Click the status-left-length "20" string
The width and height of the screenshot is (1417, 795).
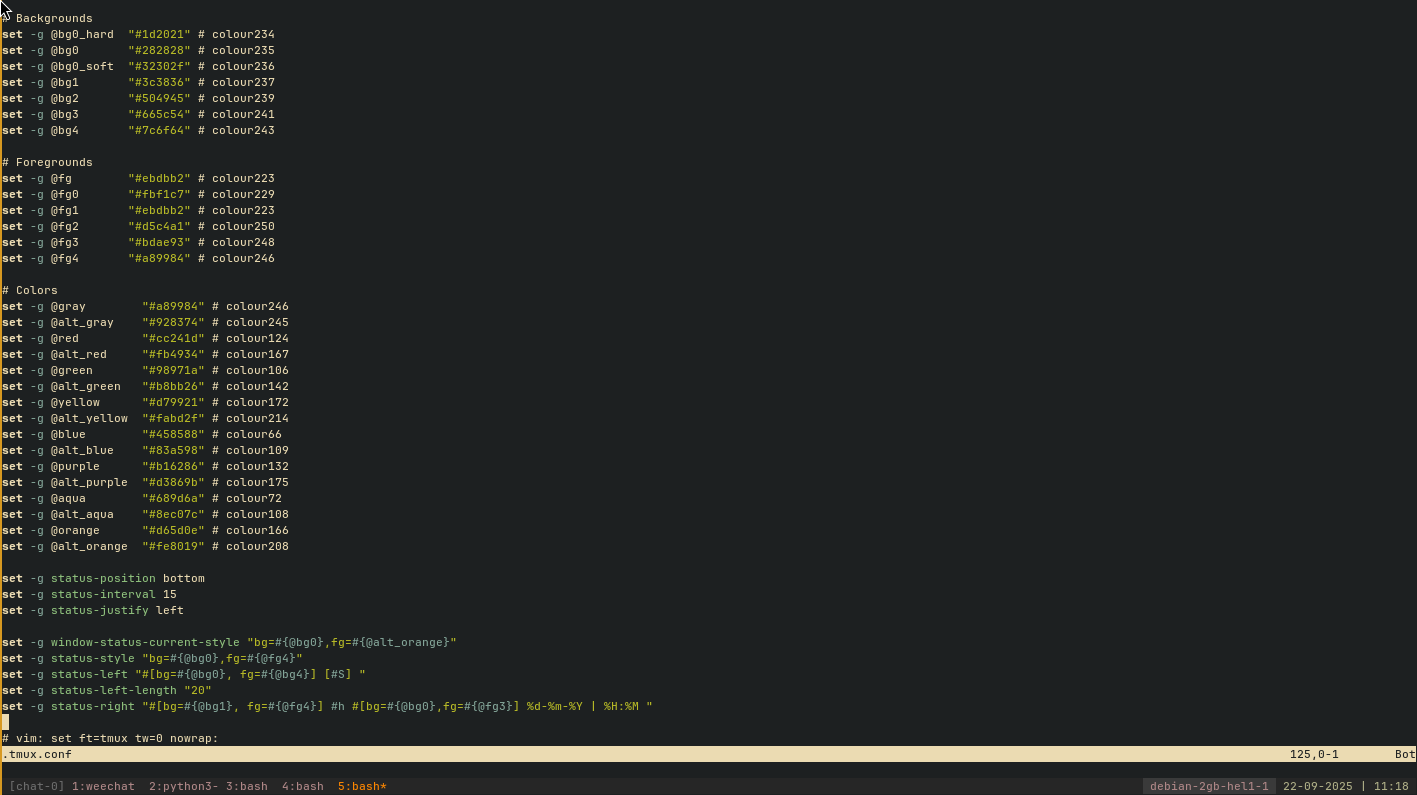197,690
